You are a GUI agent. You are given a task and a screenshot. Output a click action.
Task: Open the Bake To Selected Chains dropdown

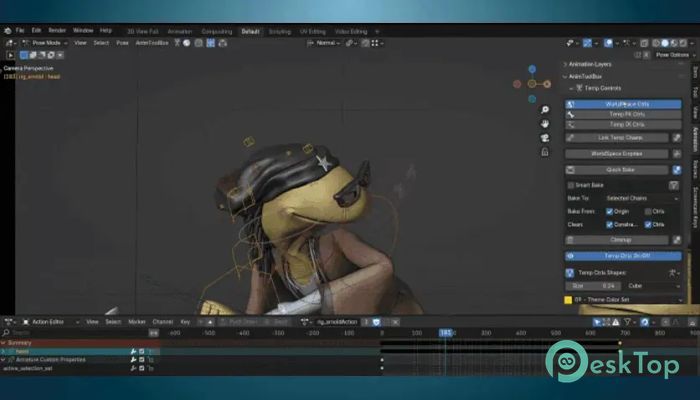(642, 198)
